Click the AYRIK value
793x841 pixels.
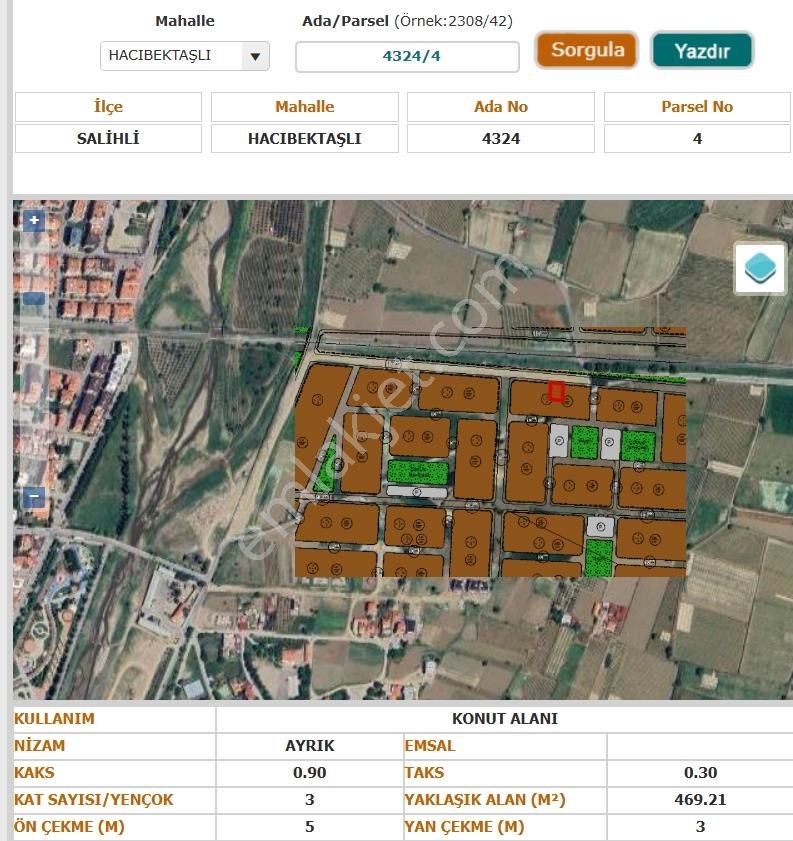pos(309,746)
